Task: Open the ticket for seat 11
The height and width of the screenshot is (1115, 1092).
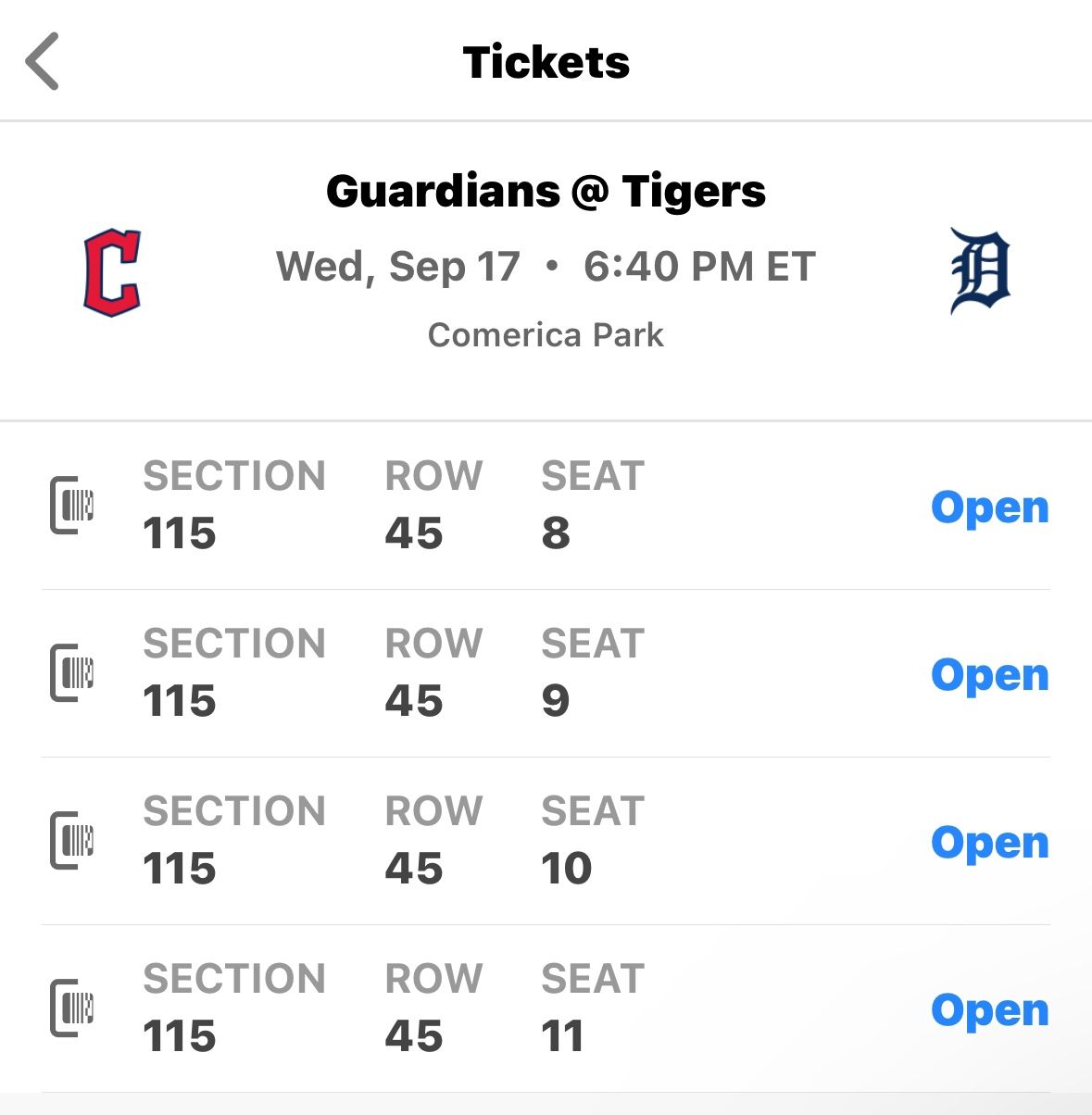Action: pyautogui.click(x=989, y=1010)
